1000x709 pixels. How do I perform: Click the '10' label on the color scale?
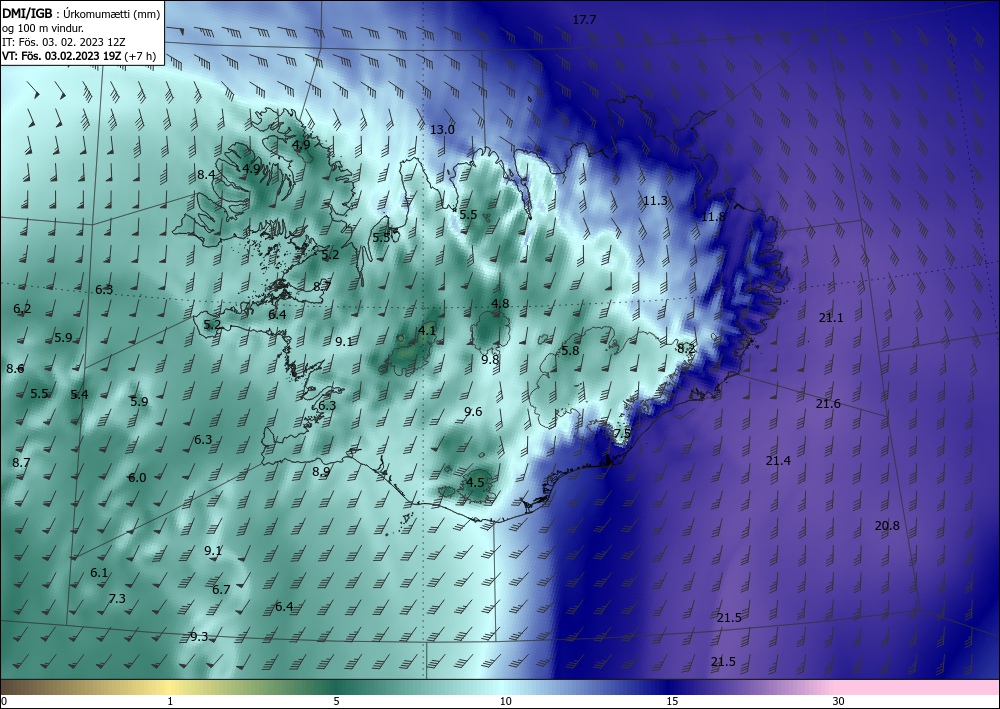(x=506, y=702)
